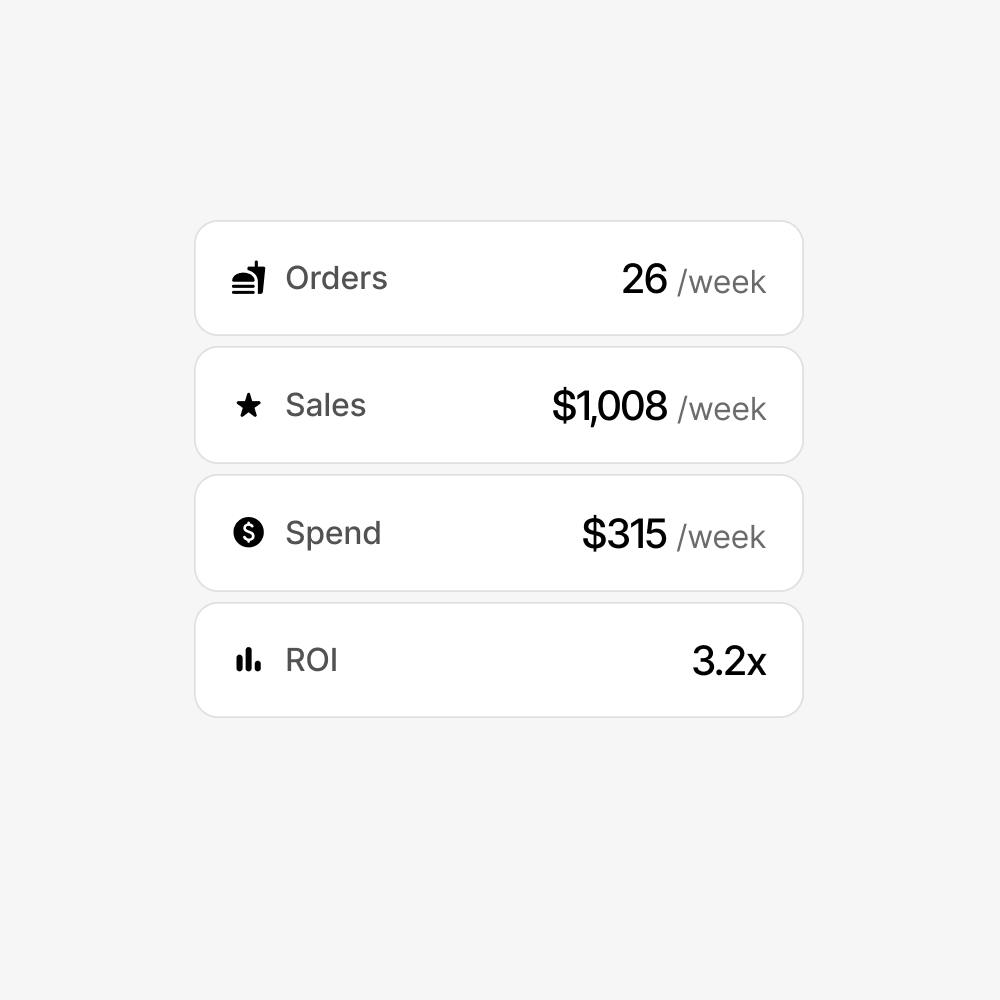
Task: Click the 3.2x ROI value
Action: [728, 661]
